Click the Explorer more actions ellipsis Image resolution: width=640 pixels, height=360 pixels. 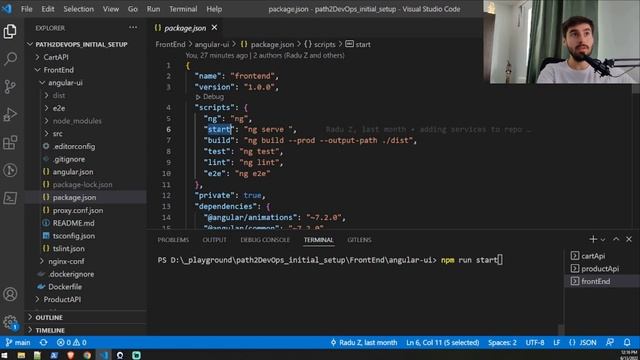point(133,28)
